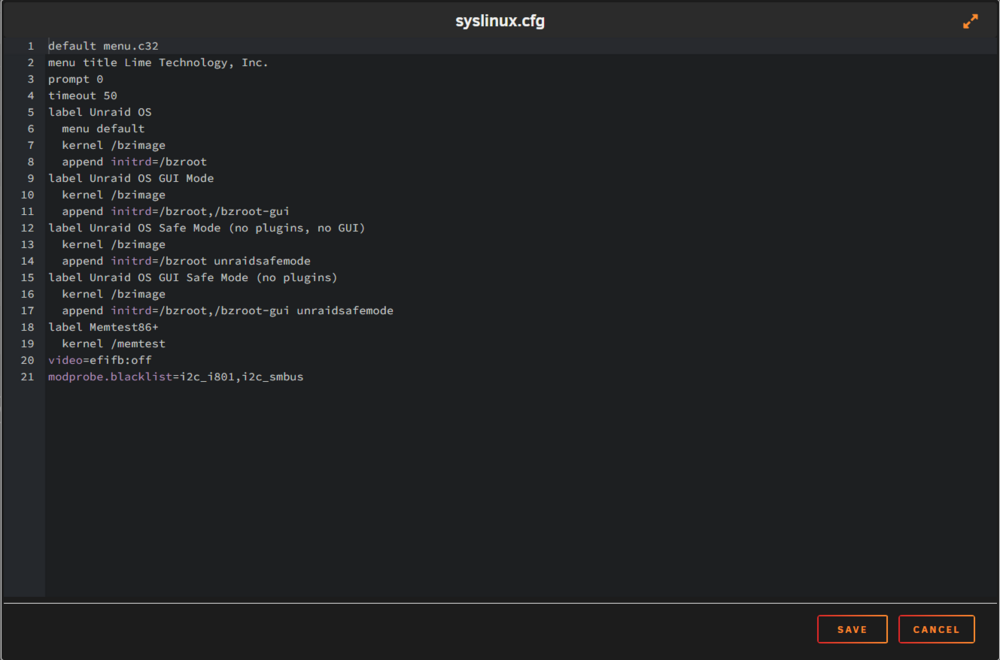Click the 'kernel /memtest' line

click(114, 344)
